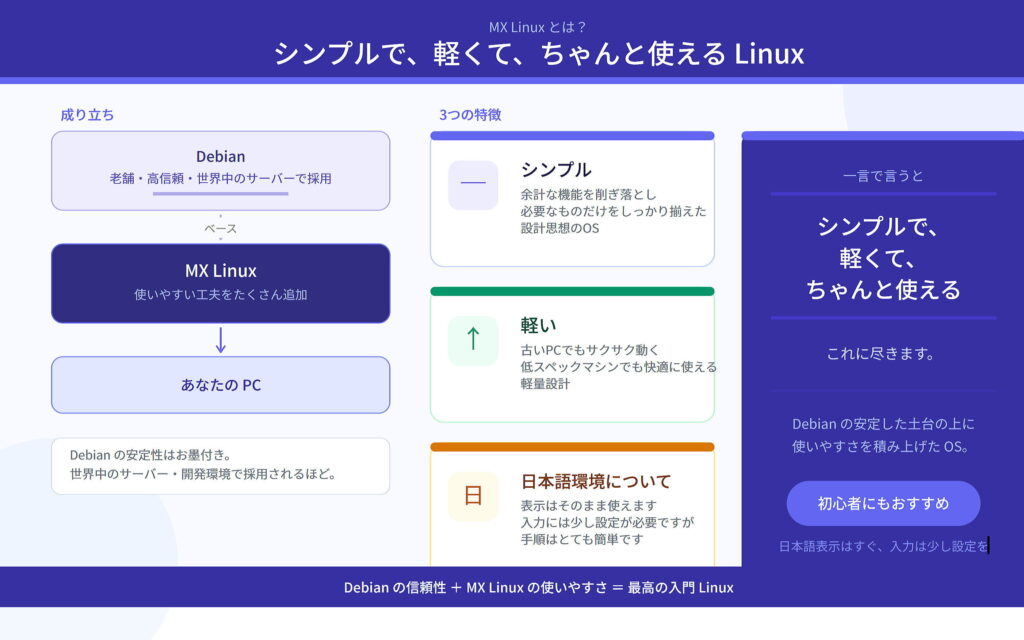The image size is (1024, 640).
Task: Click the 3つの特徴 section label
Action: tap(470, 115)
